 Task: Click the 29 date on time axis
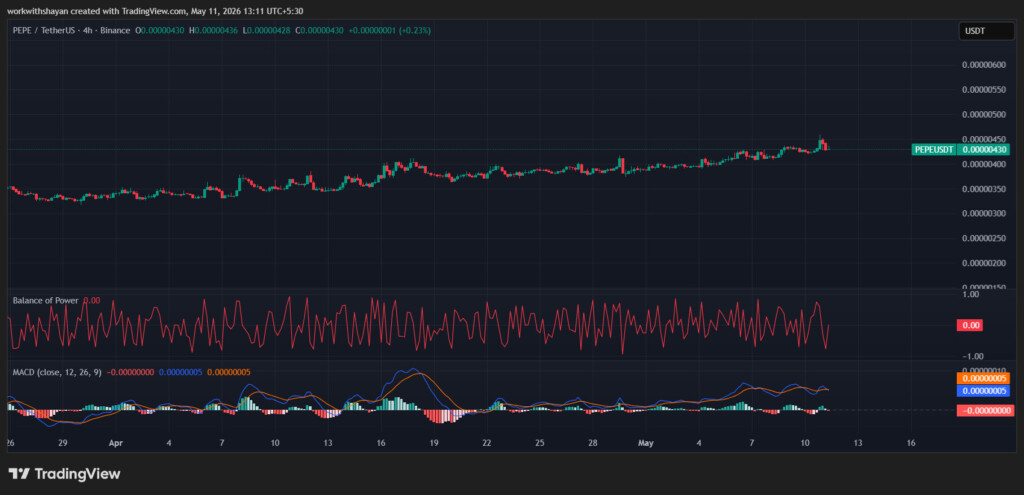click(x=63, y=443)
